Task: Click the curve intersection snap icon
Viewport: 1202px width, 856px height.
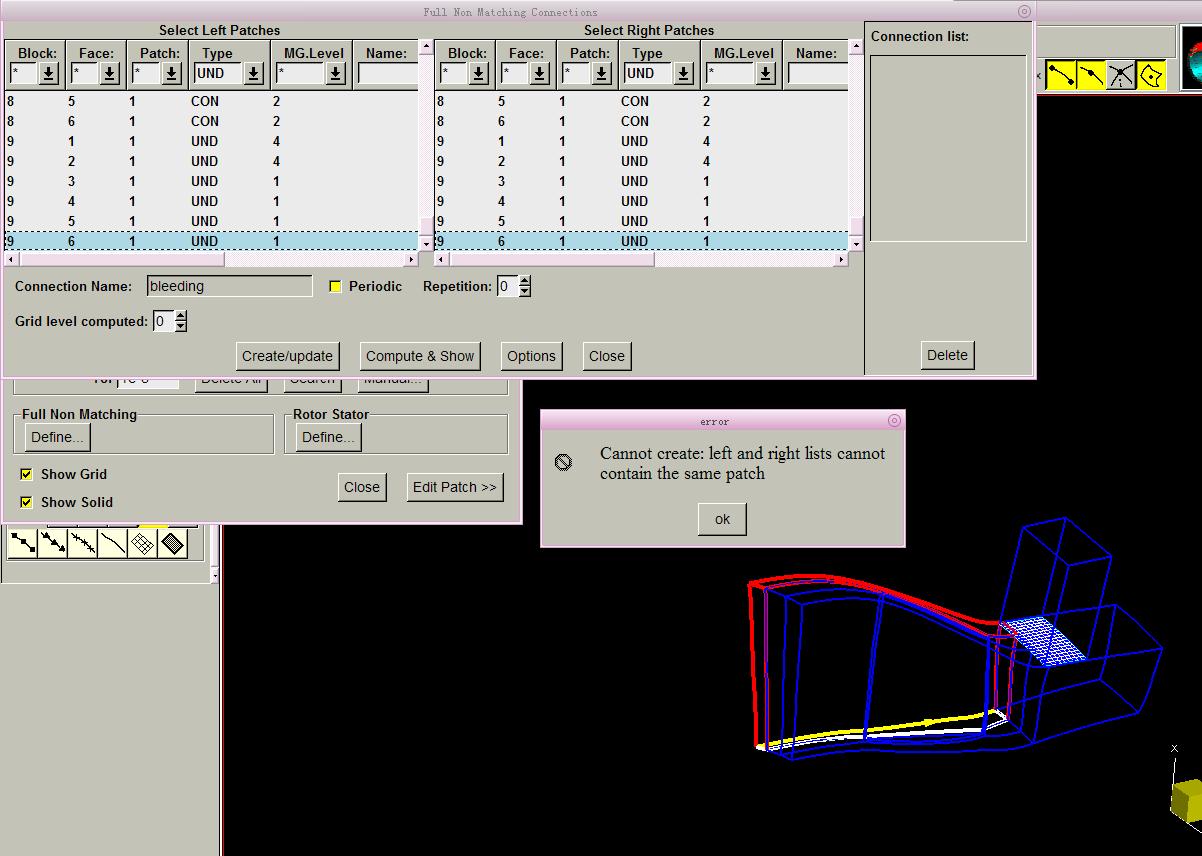Action: click(x=1121, y=75)
